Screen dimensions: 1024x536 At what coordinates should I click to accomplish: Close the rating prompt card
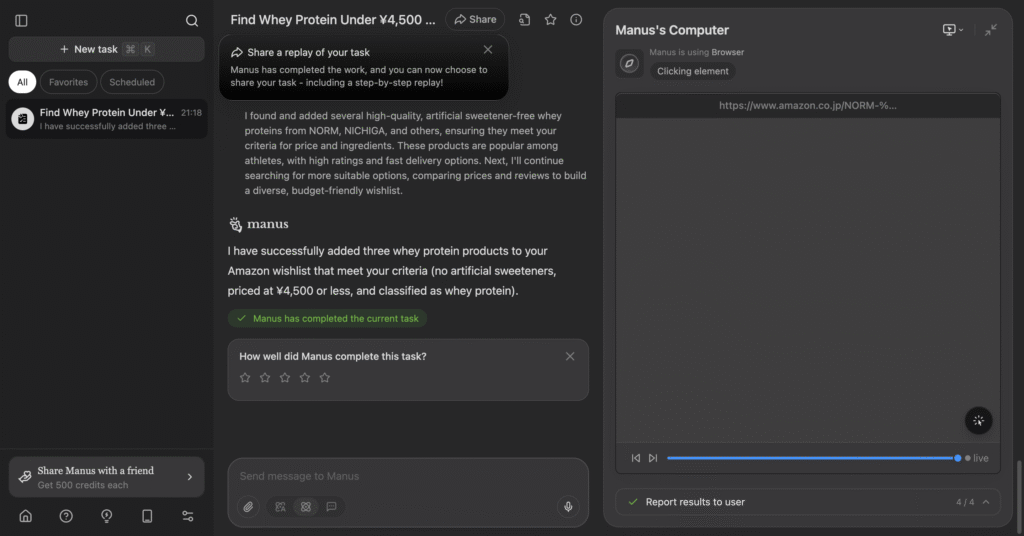pos(570,356)
